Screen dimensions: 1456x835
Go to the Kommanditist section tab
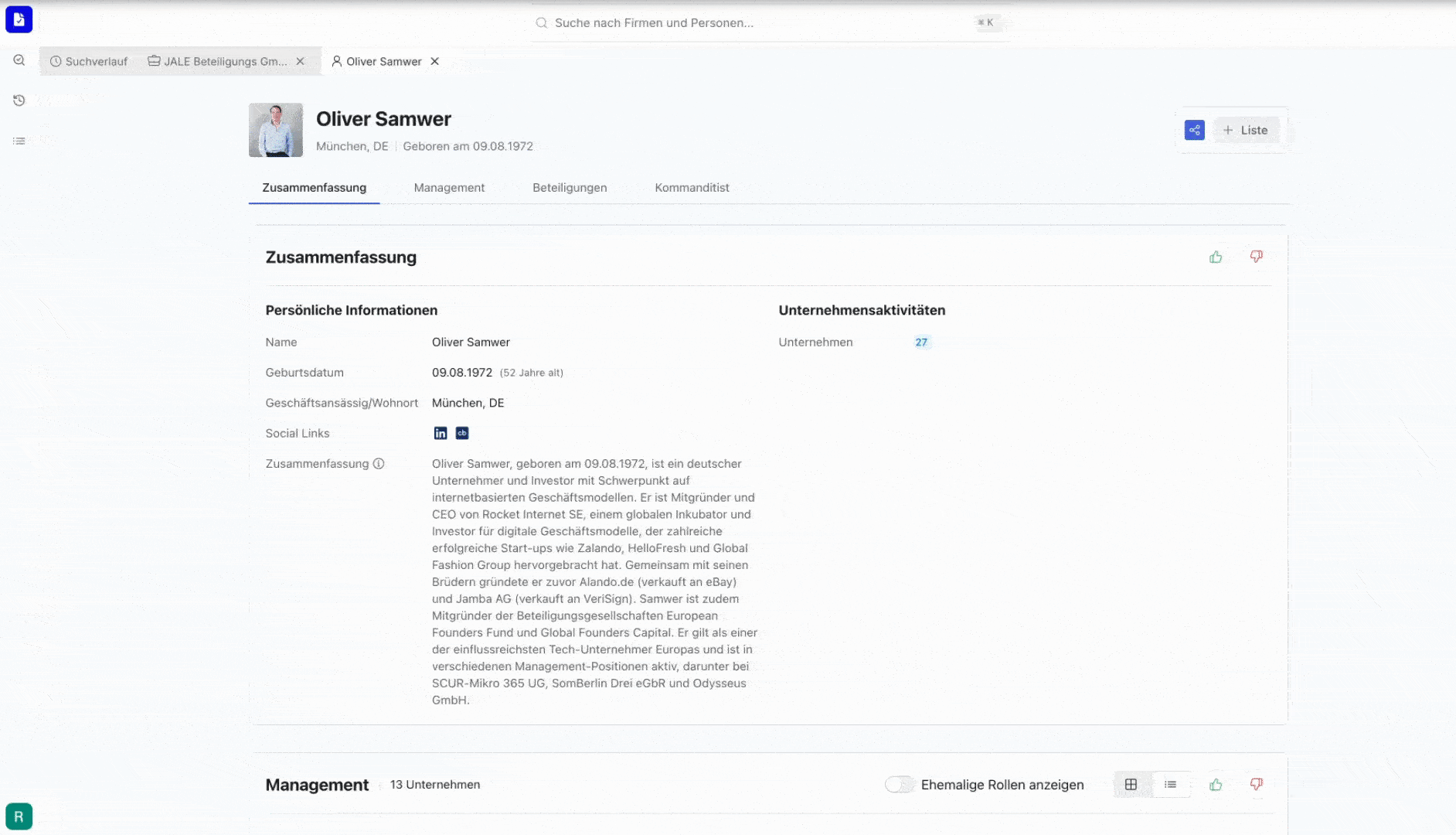pyautogui.click(x=692, y=188)
